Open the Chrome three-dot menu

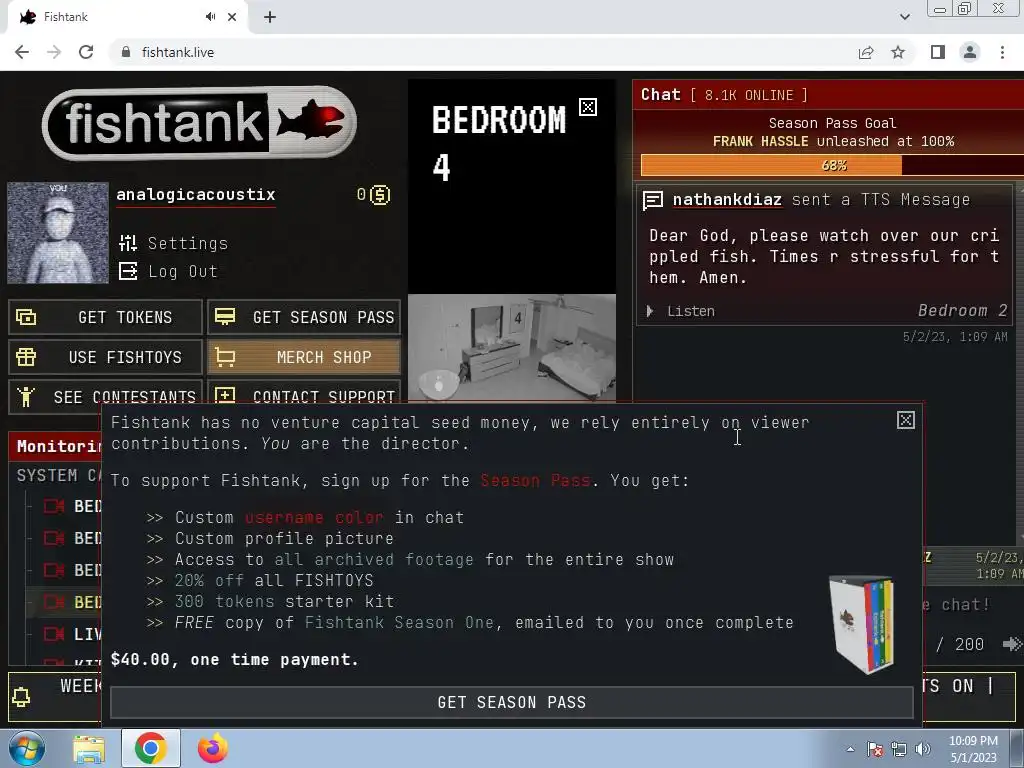[x=1002, y=52]
